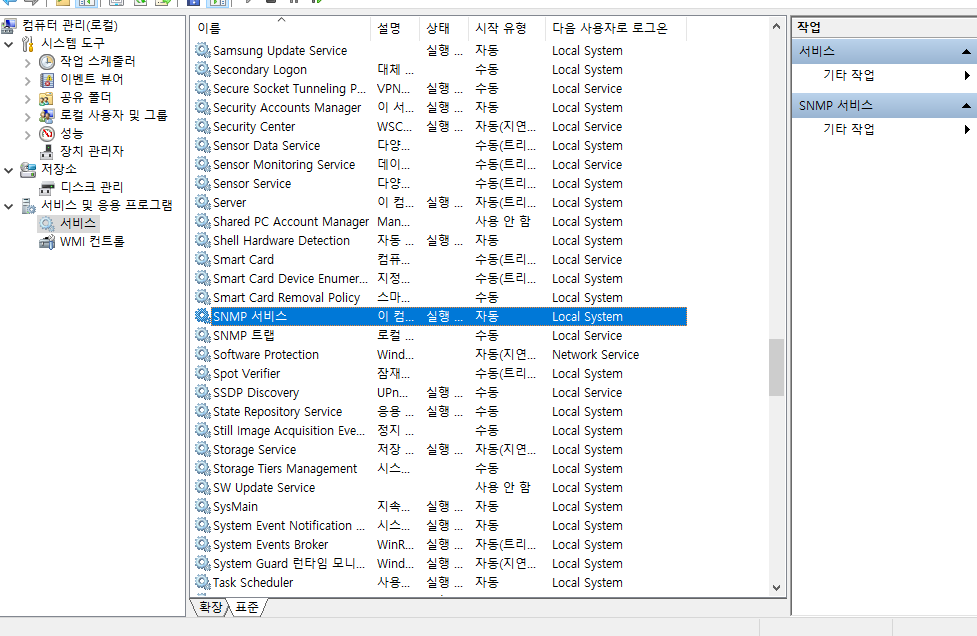977x636 pixels.
Task: Select the Shell Hardware Detection service row
Action: 440,240
